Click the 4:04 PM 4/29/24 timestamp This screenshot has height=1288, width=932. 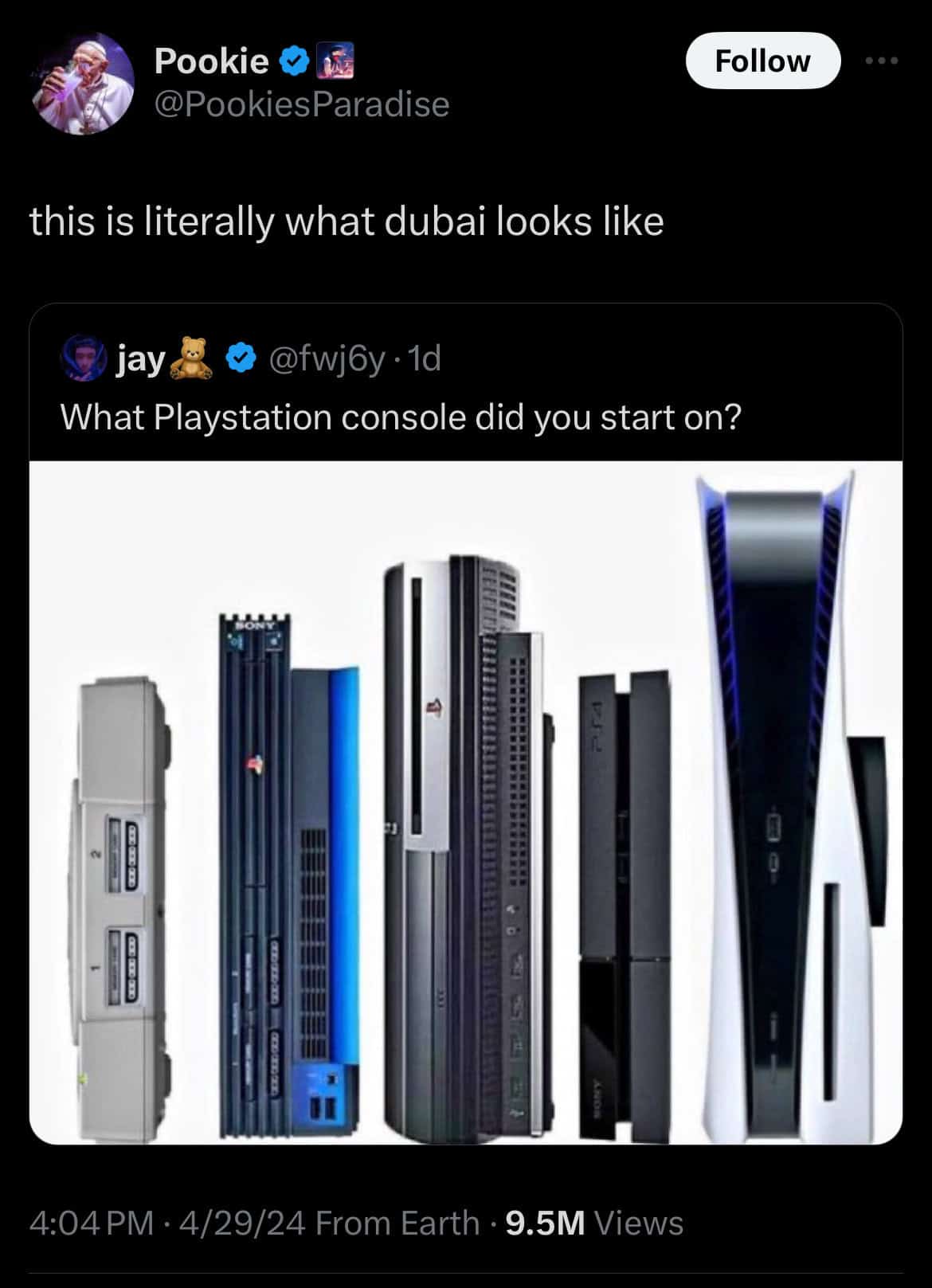point(167,1223)
